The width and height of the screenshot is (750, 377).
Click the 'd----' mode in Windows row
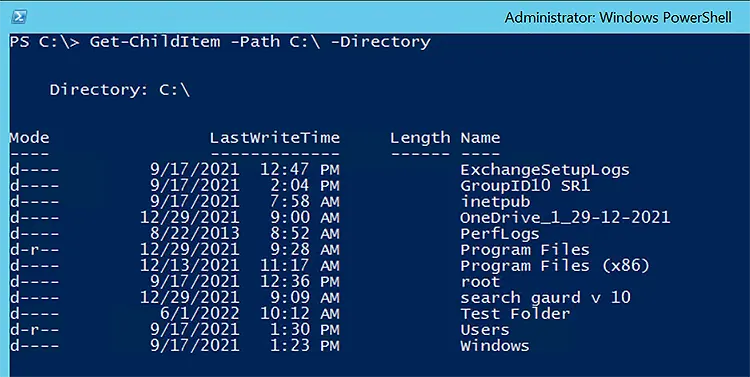click(34, 346)
